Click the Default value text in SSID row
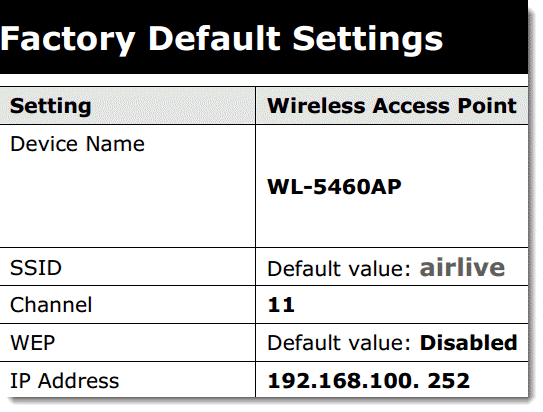Viewport: 543px width, 412px height. (339, 269)
